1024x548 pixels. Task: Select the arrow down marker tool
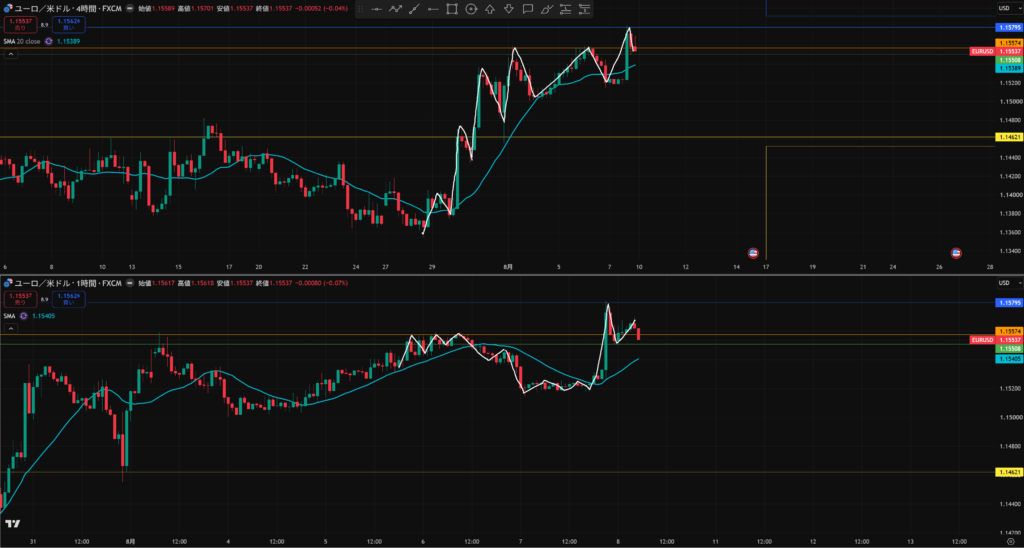pyautogui.click(x=509, y=9)
